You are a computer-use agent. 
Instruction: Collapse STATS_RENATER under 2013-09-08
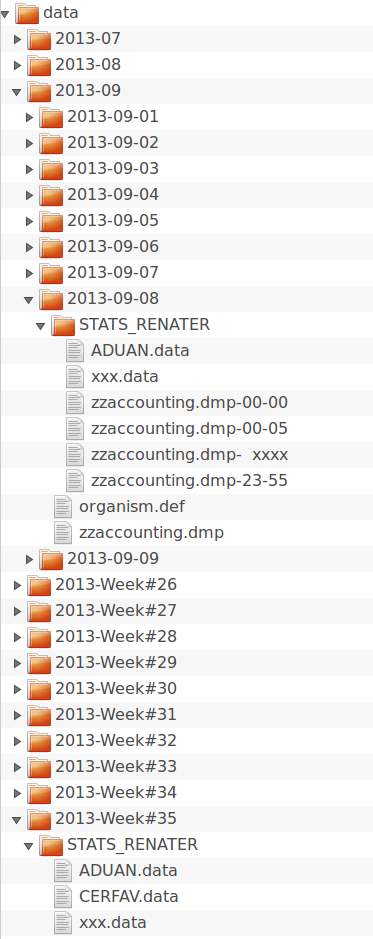pyautogui.click(x=41, y=326)
